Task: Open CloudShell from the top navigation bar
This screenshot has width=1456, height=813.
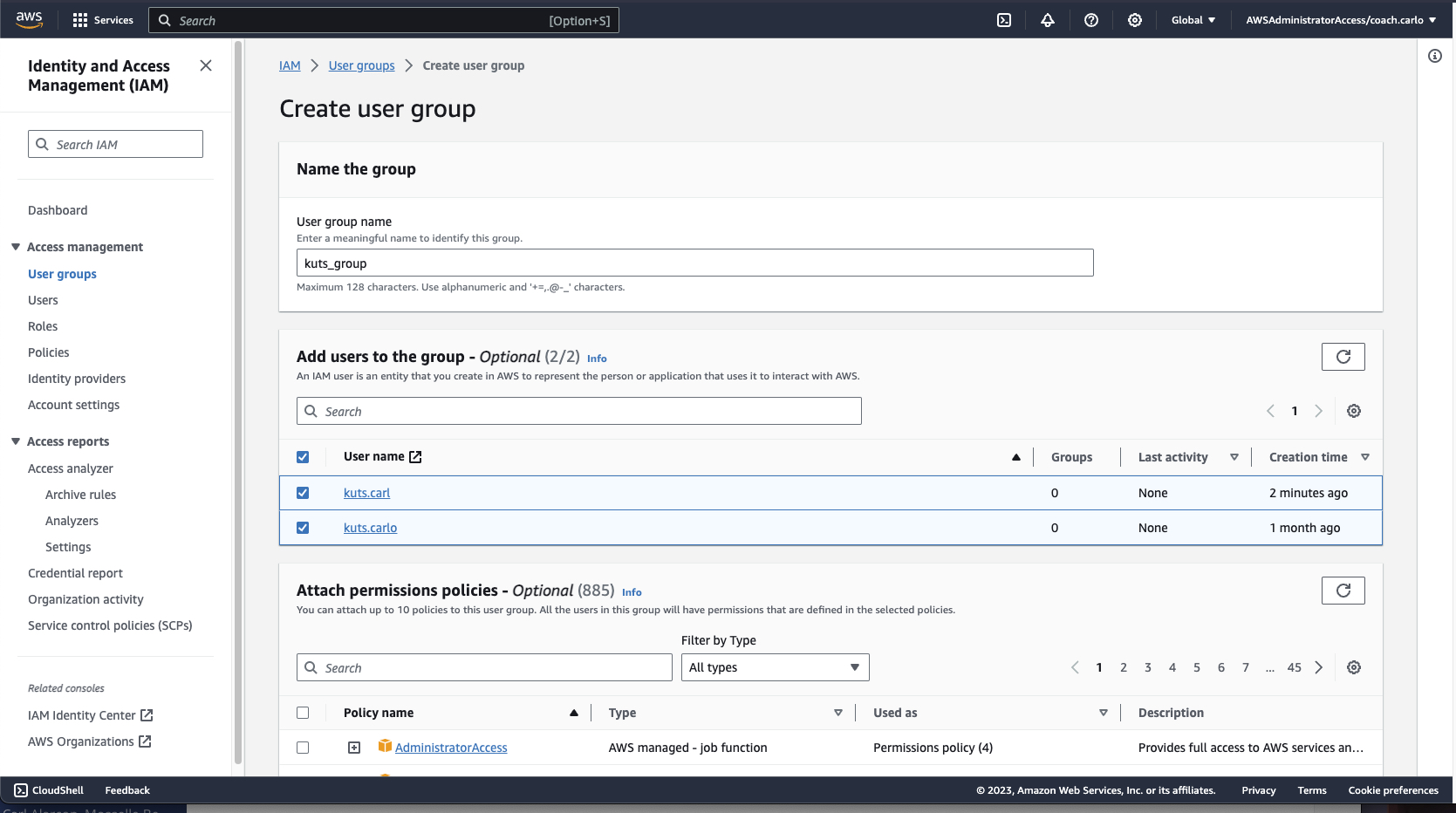Action: 1004,20
